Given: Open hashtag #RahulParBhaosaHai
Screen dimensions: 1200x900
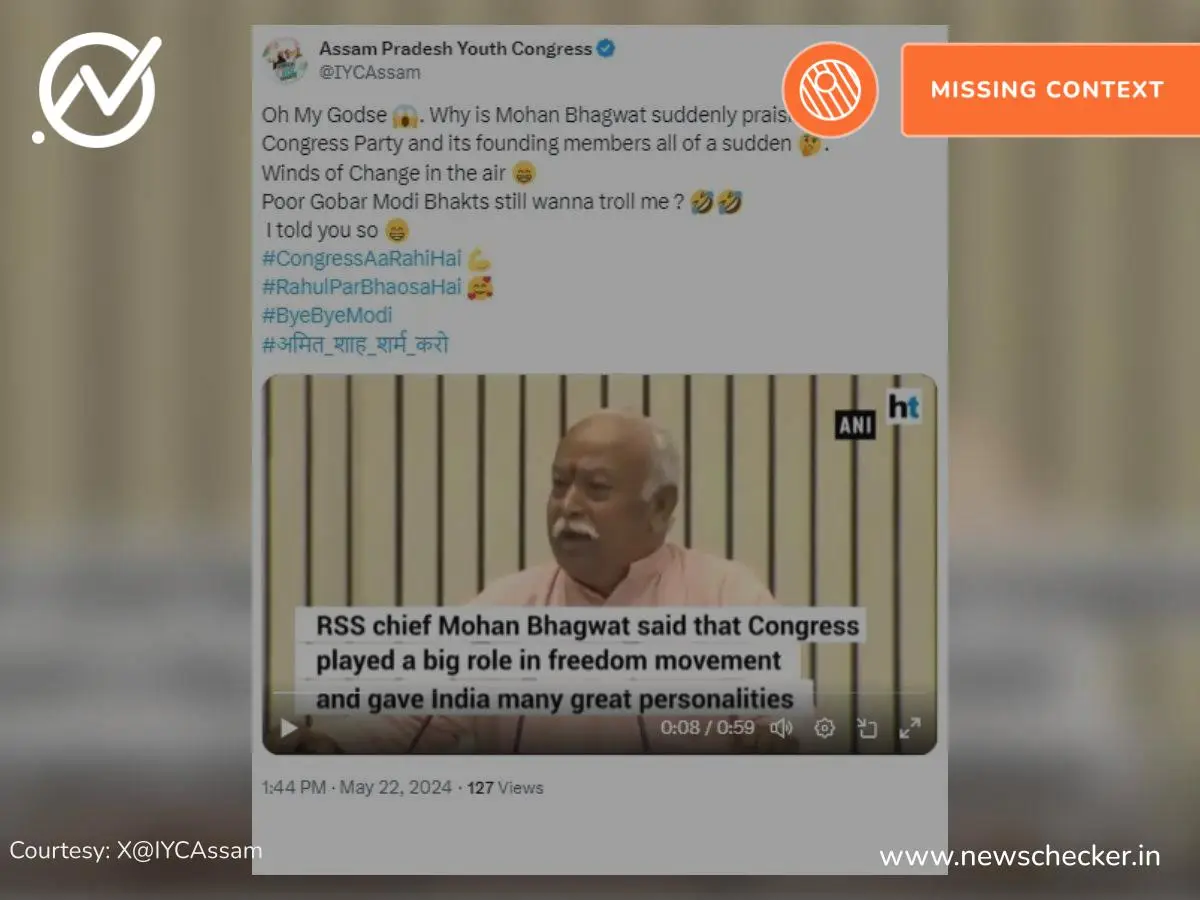Looking at the screenshot, I should pos(362,288).
